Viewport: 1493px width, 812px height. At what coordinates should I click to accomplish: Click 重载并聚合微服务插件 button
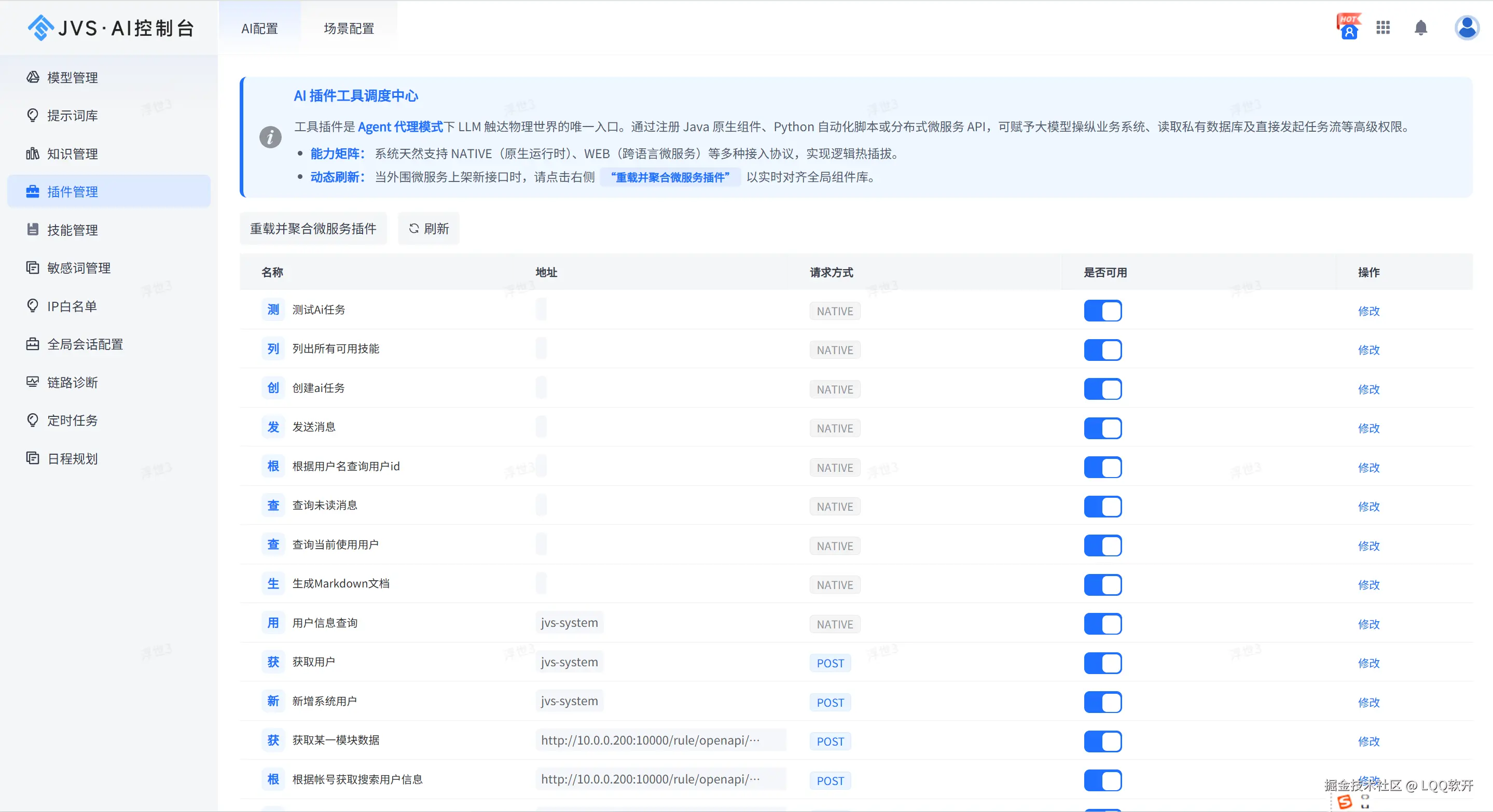tap(313, 229)
